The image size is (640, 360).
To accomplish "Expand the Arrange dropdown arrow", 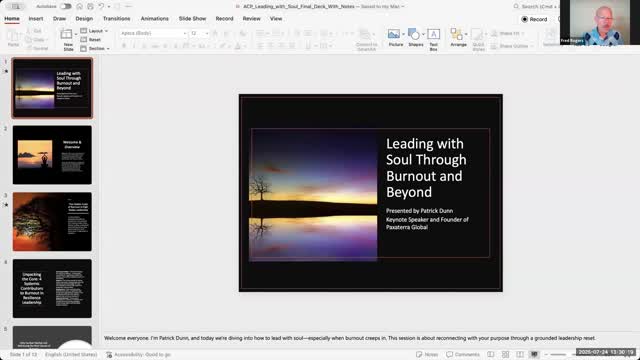I will point(466,34).
